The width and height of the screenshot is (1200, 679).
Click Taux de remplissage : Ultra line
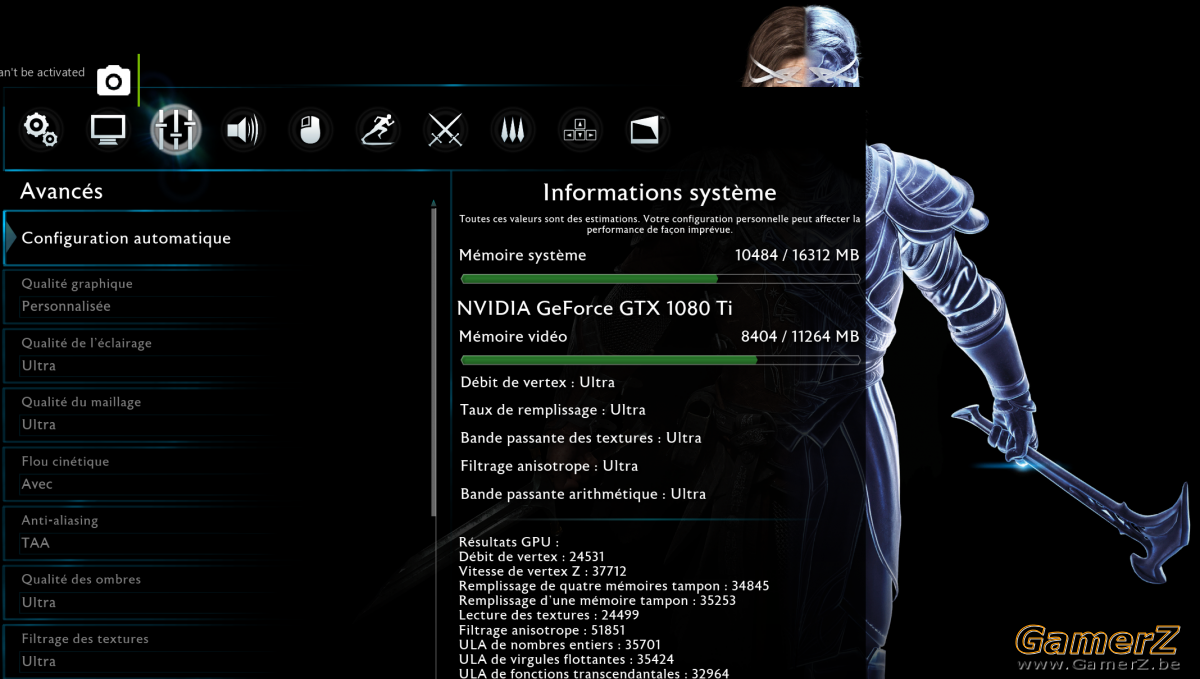[x=553, y=410]
